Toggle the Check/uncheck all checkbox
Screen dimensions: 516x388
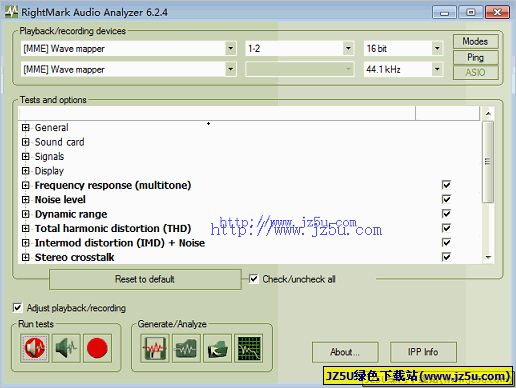(254, 279)
